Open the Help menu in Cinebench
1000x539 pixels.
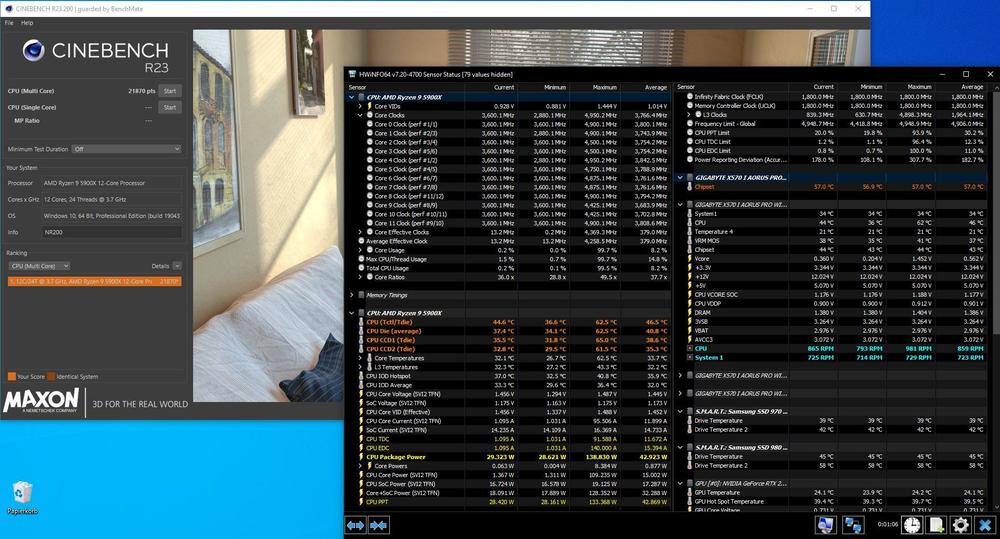(27, 22)
